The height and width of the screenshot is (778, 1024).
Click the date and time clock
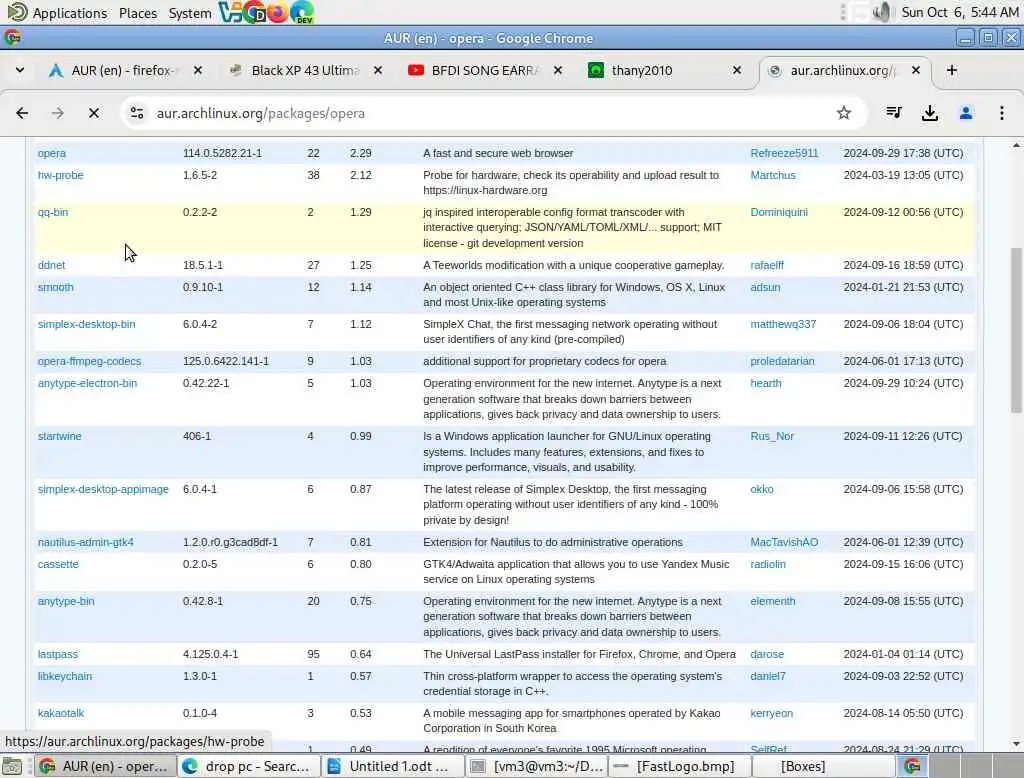959,12
